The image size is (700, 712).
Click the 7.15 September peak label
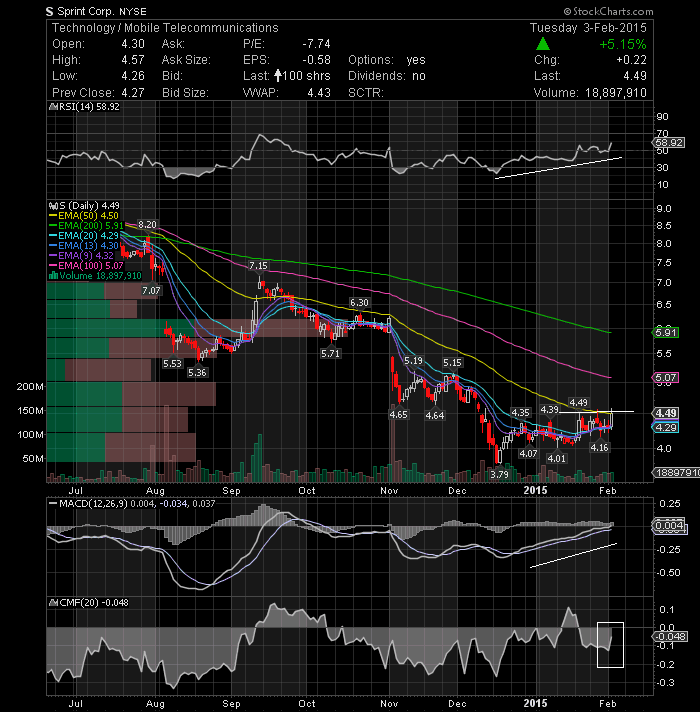258,265
